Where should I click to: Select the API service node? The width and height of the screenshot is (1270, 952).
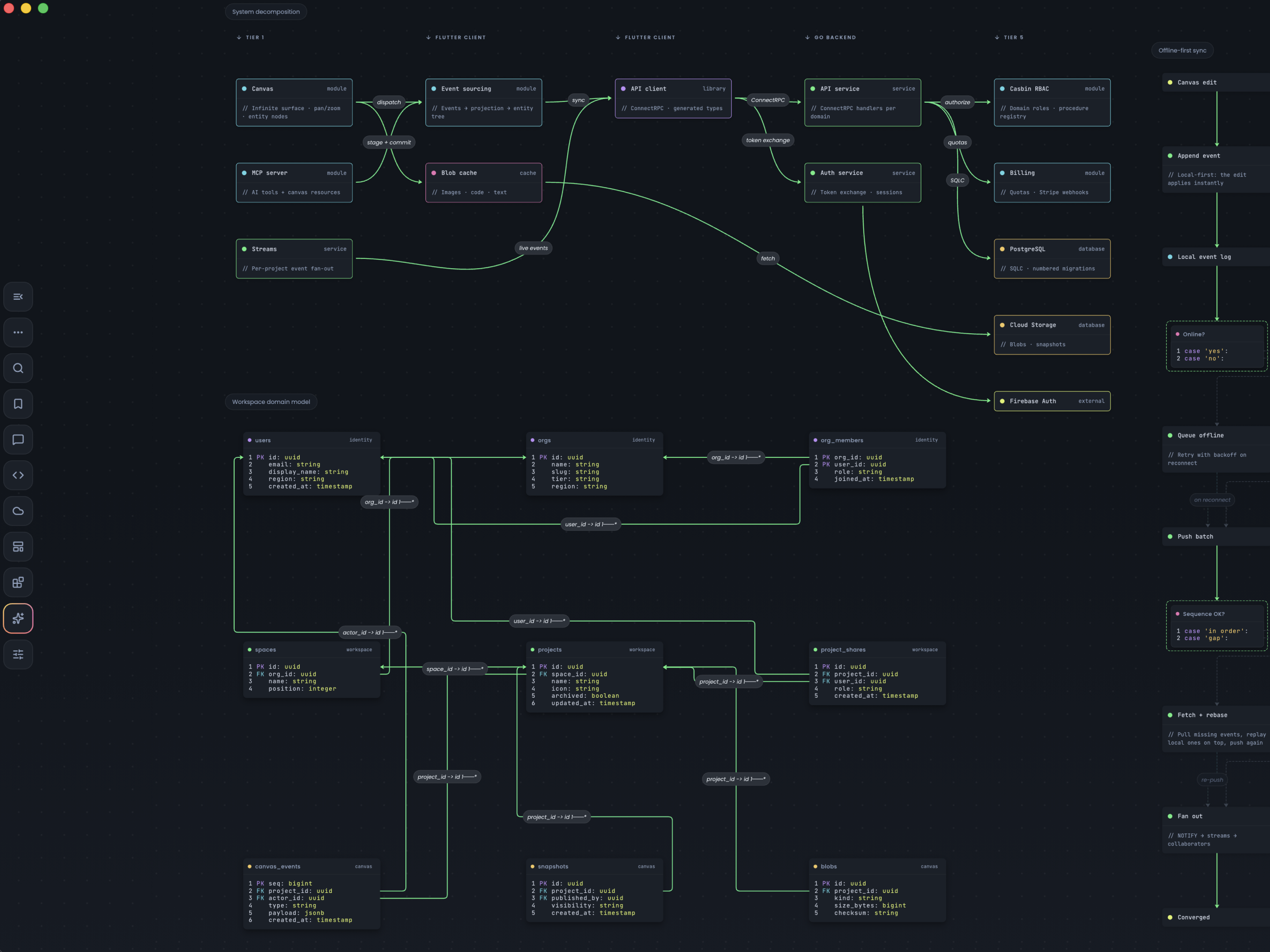pyautogui.click(x=862, y=102)
